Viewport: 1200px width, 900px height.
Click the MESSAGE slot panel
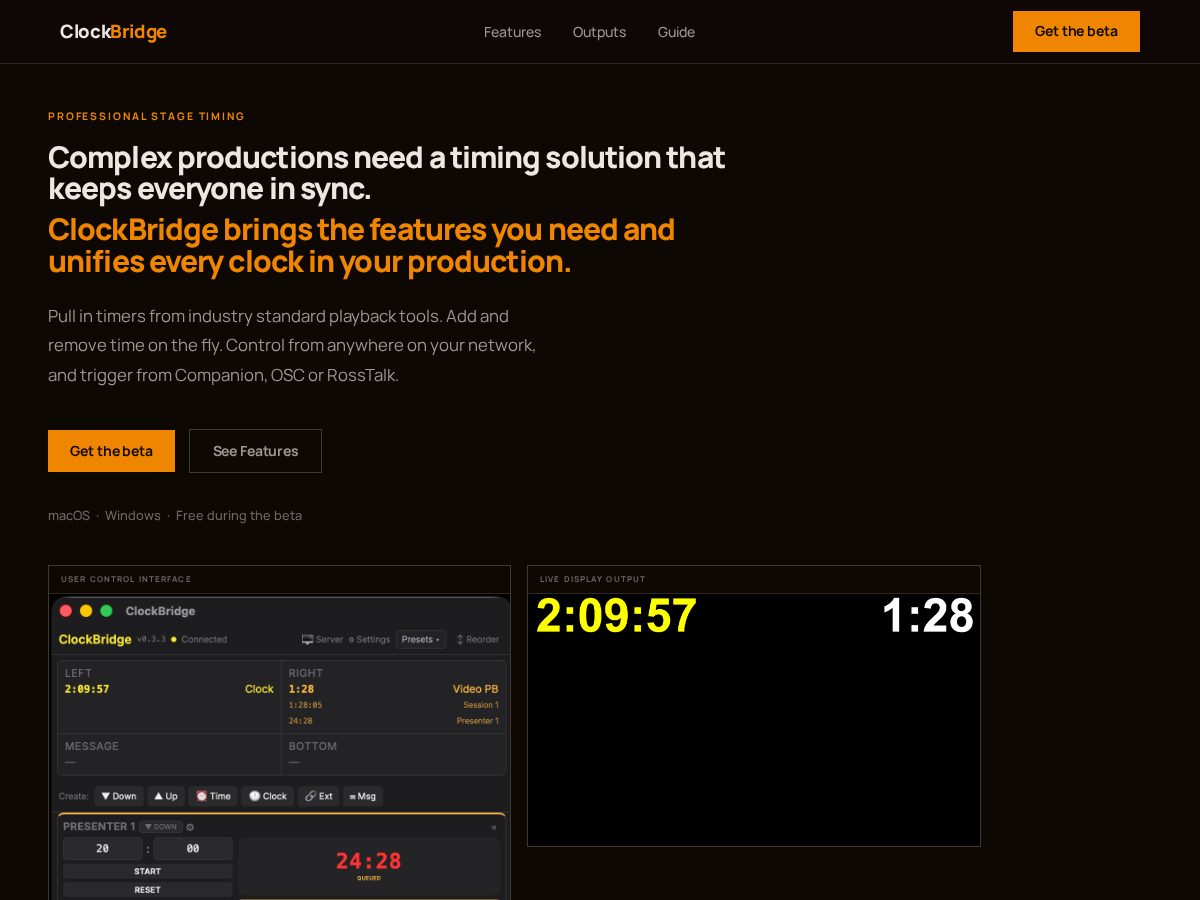pyautogui.click(x=169, y=755)
